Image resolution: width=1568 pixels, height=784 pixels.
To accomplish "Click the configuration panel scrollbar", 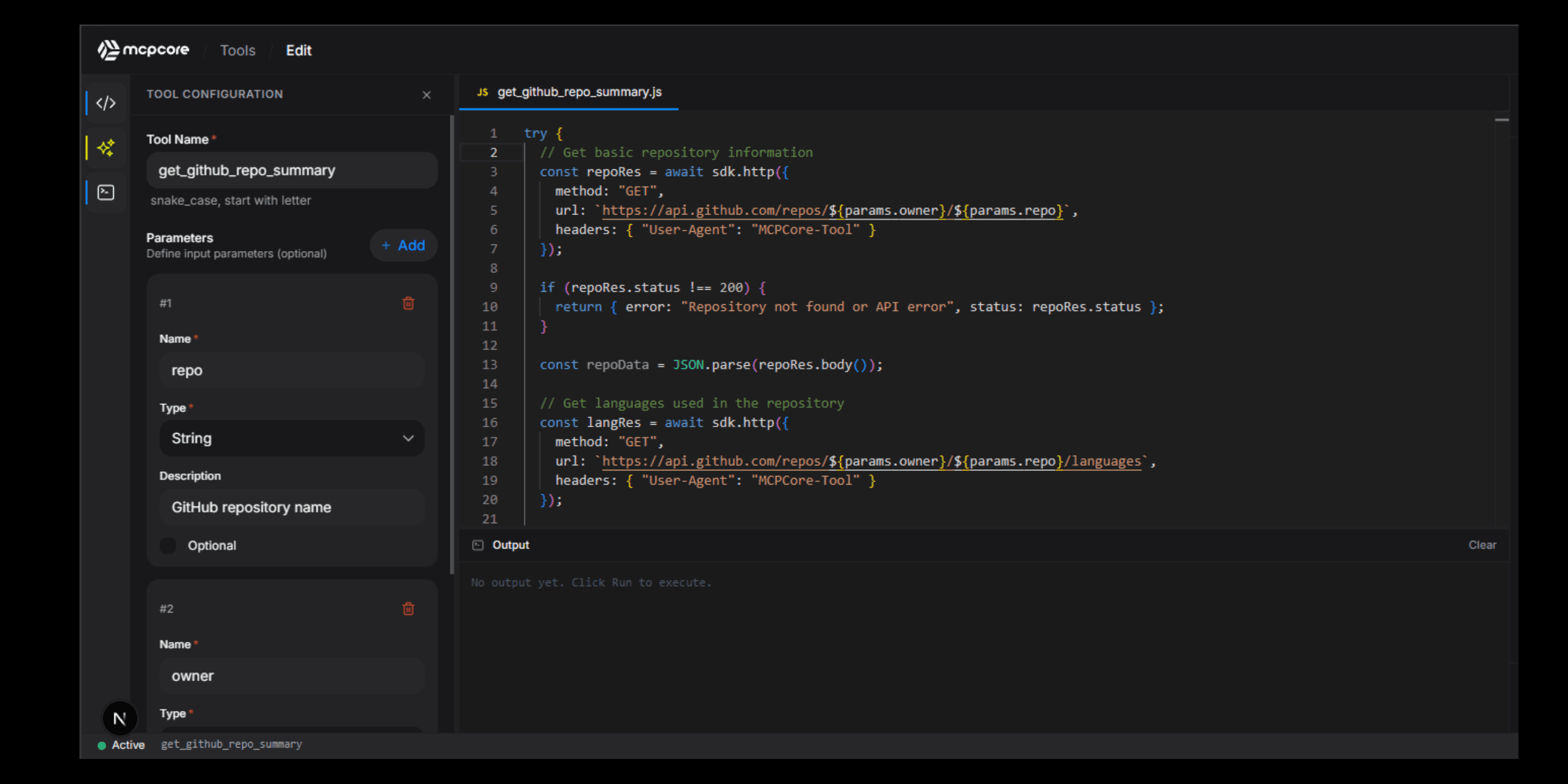I will (x=452, y=345).
